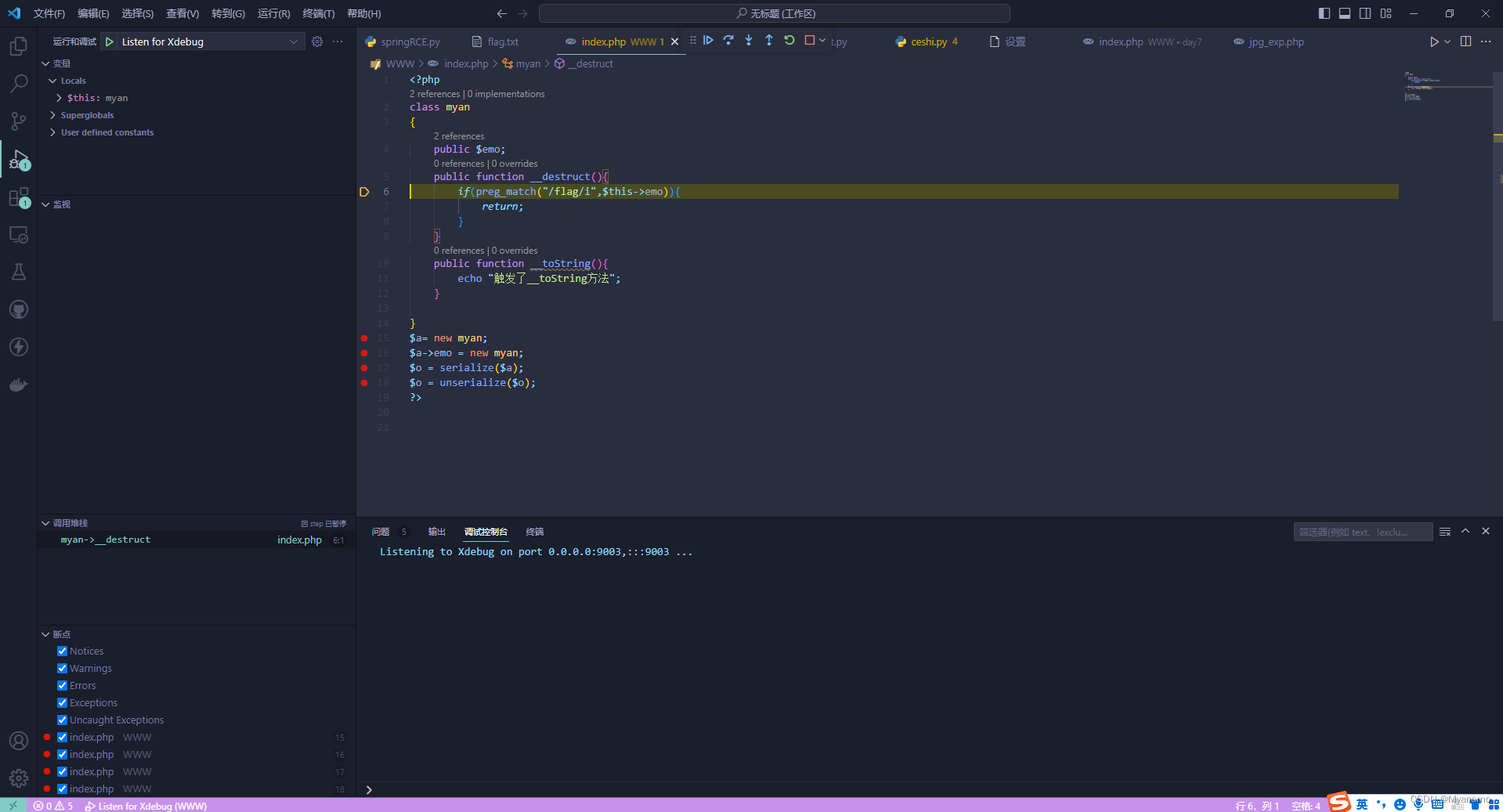Open the debug view more actions menu

[338, 42]
